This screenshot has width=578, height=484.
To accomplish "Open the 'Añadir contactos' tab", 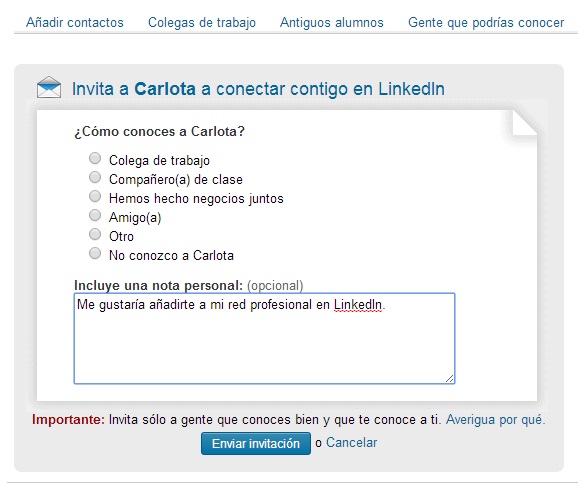I will coord(75,22).
